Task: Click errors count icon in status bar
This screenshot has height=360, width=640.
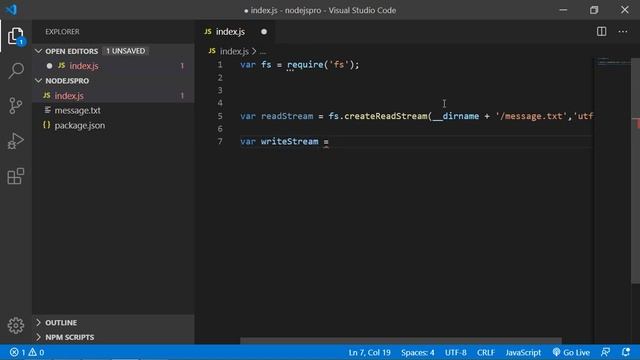Action: pos(17,352)
